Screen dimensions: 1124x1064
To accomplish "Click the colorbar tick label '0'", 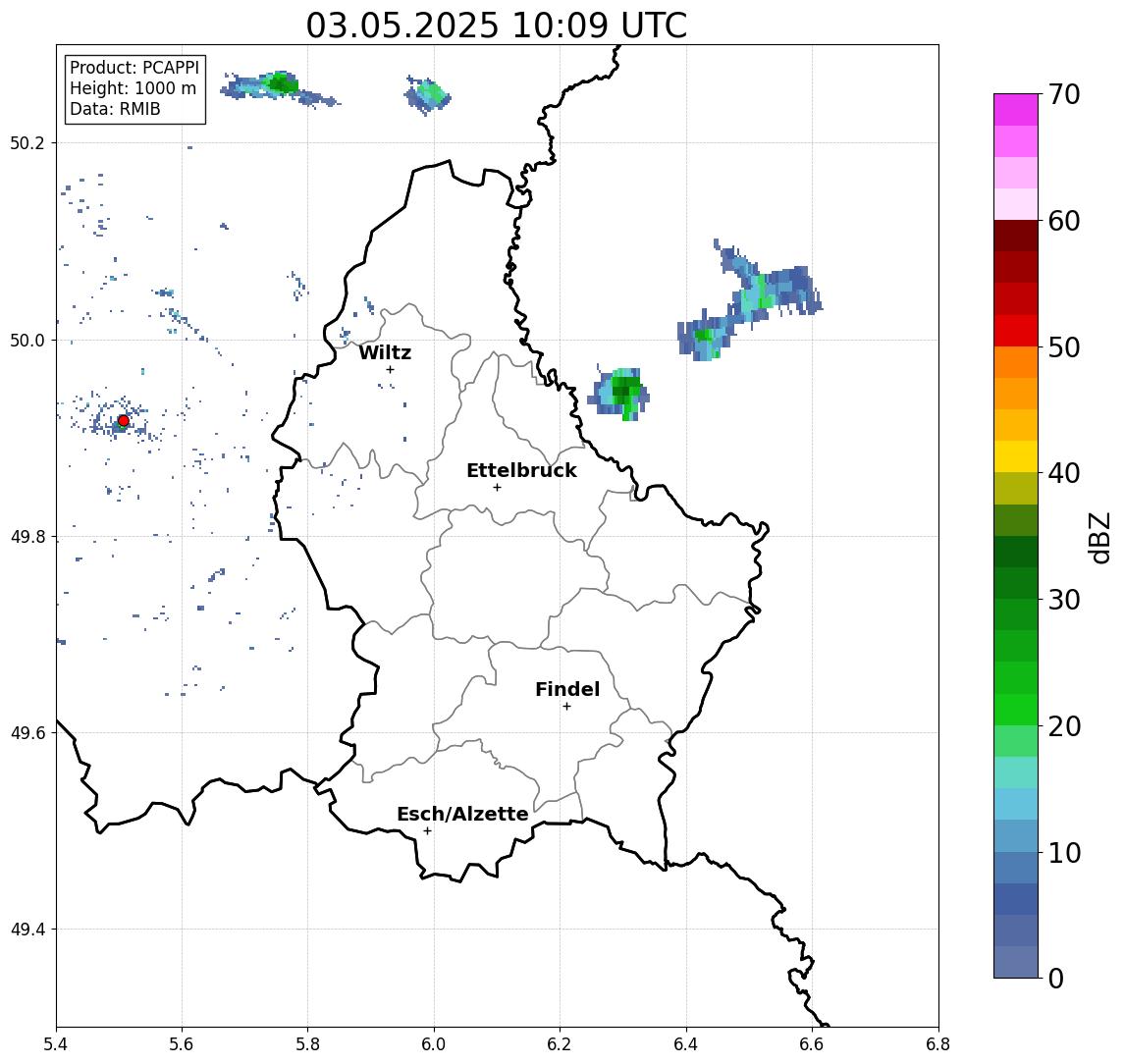I will 1056,978.
